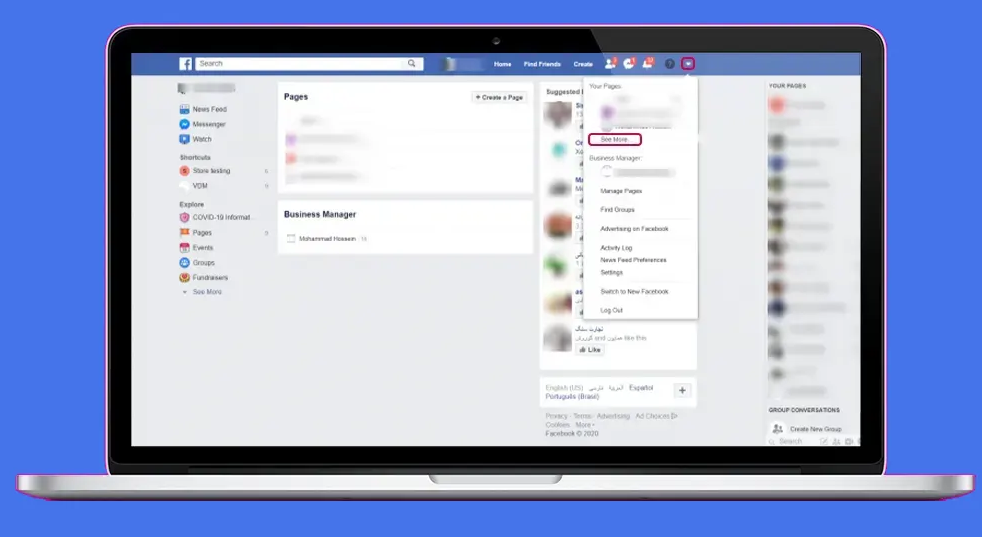Image resolution: width=982 pixels, height=537 pixels.
Task: Click the Facebook logo icon
Action: click(x=185, y=64)
